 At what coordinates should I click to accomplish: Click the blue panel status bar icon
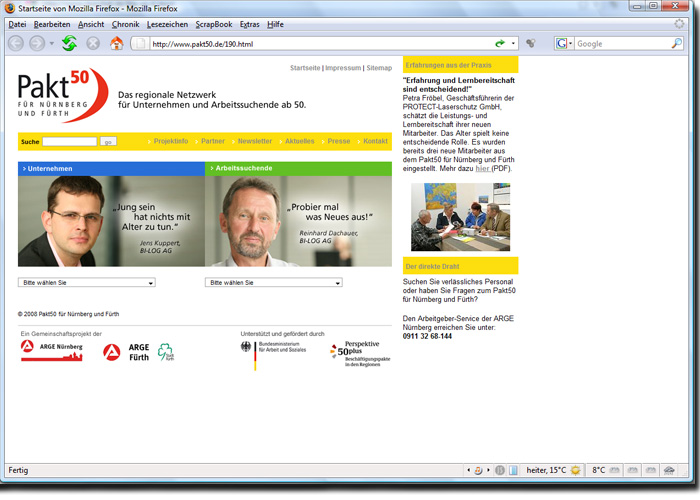513,470
